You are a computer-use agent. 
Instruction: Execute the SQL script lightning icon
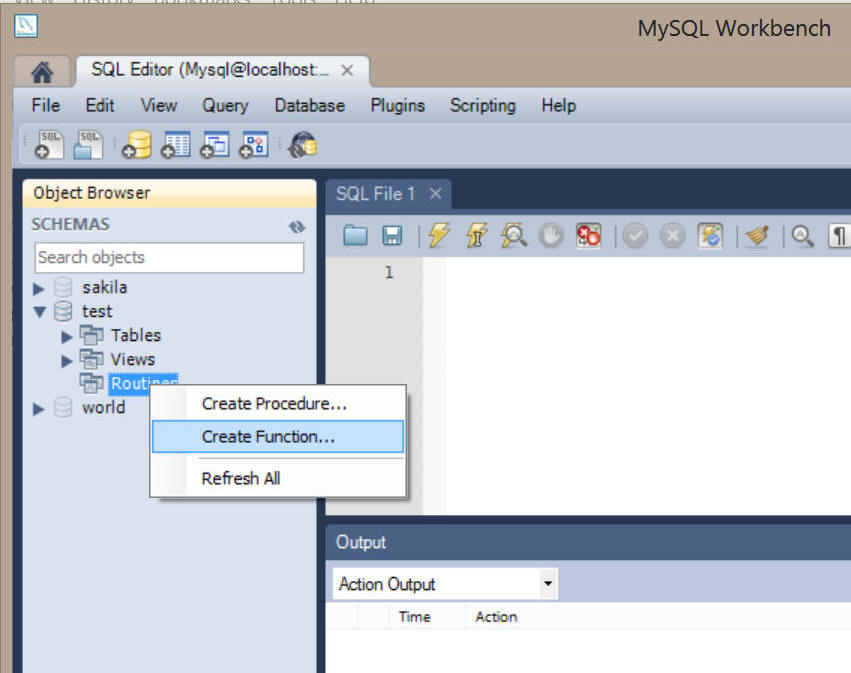439,236
